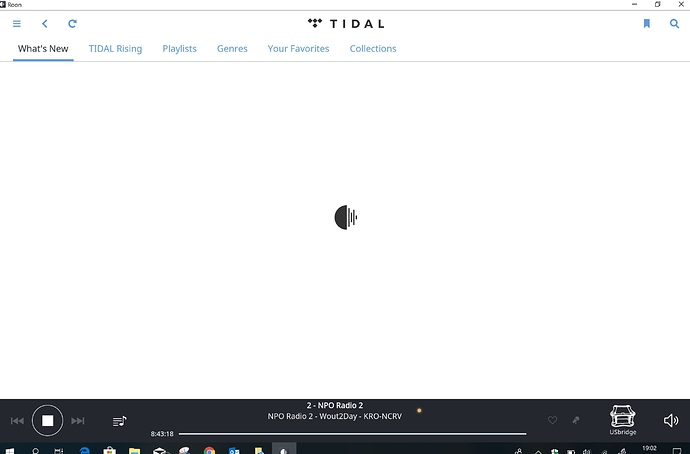Image resolution: width=690 pixels, height=454 pixels.
Task: Click the playback progress bar
Action: [x=352, y=434]
